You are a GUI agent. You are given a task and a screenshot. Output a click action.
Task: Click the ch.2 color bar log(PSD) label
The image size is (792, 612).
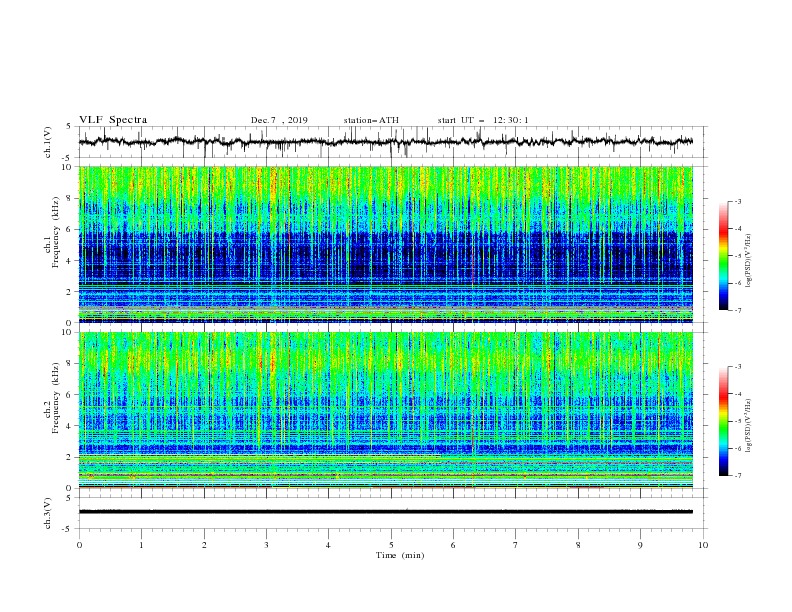[x=749, y=425]
